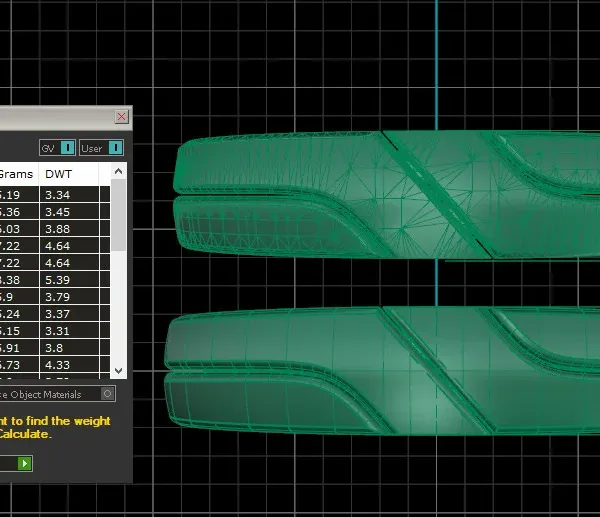Select the lower ring surface model

(x=383, y=370)
